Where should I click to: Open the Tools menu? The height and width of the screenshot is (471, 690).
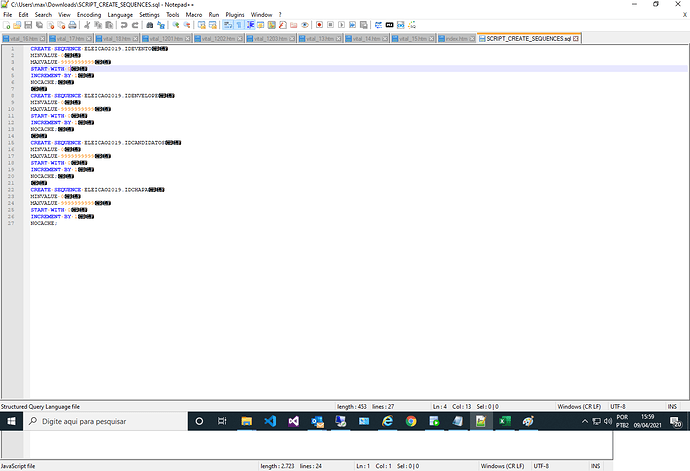tap(172, 15)
